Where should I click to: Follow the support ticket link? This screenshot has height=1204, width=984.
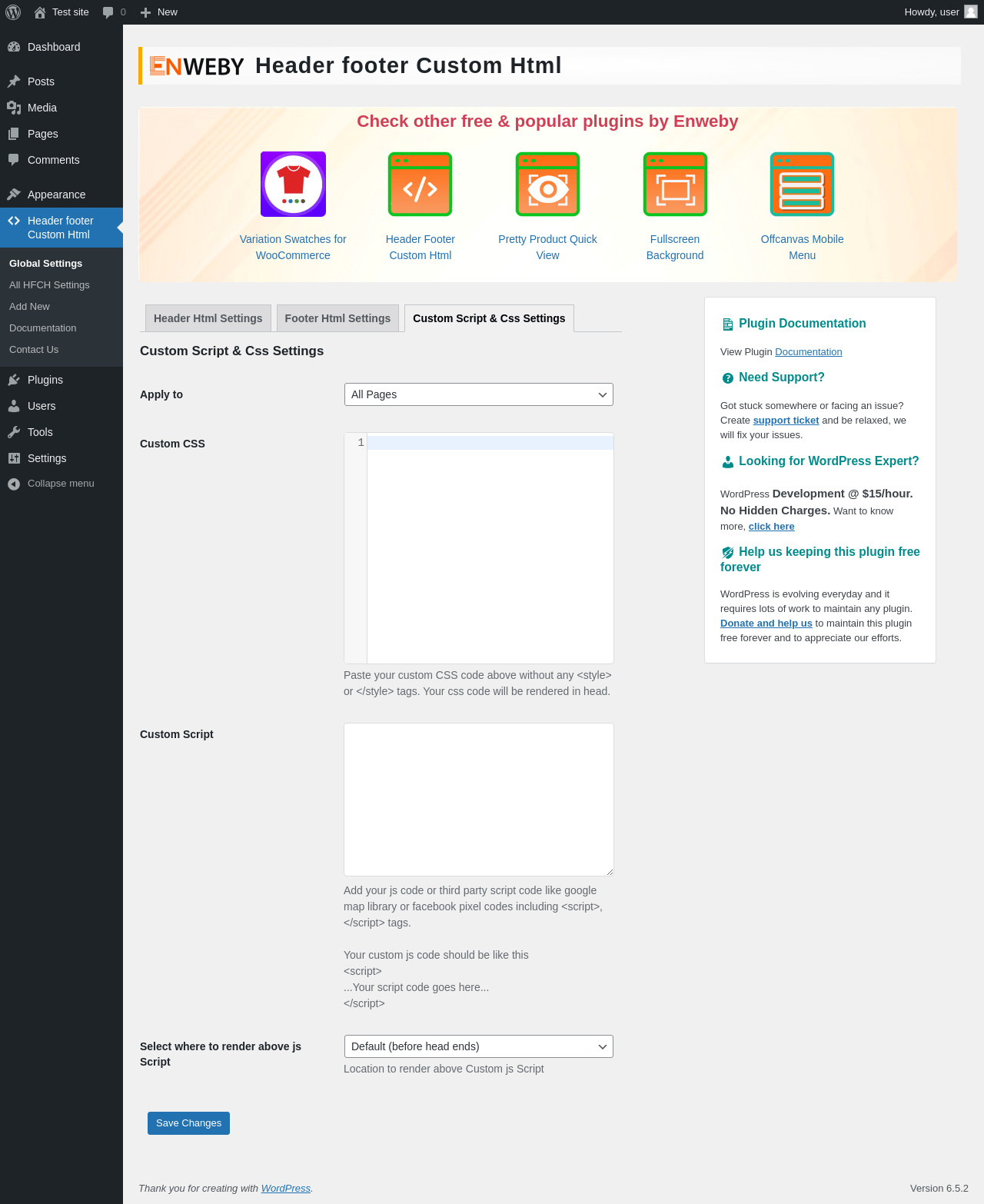point(786,421)
